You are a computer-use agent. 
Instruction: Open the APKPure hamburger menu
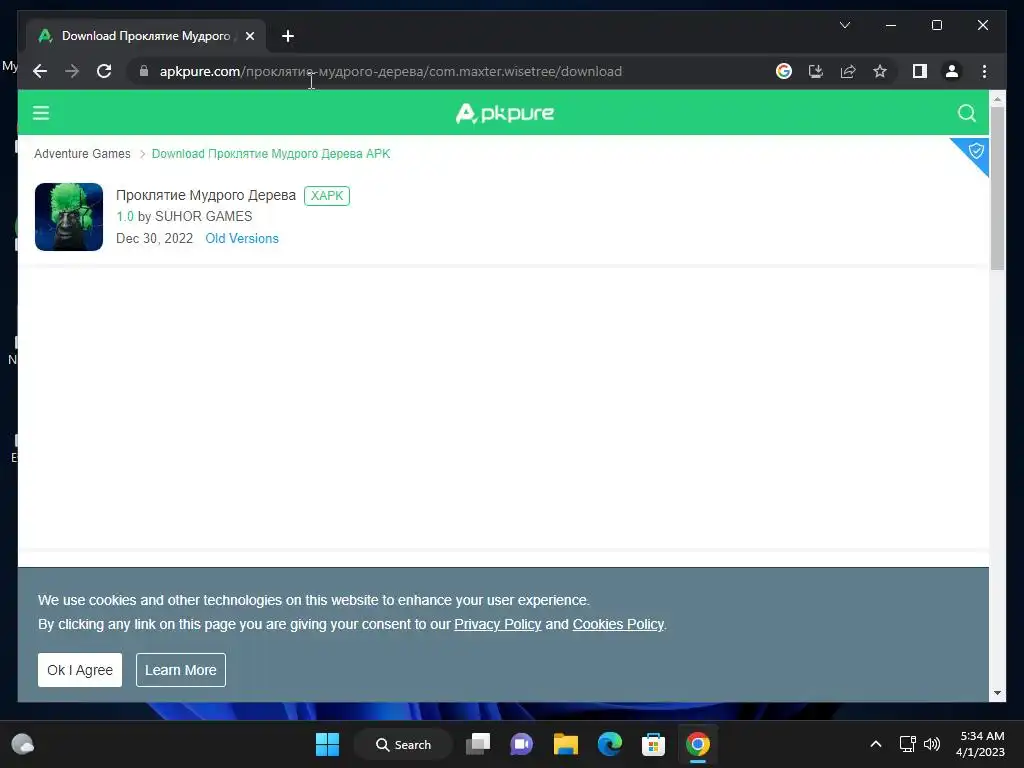point(41,113)
